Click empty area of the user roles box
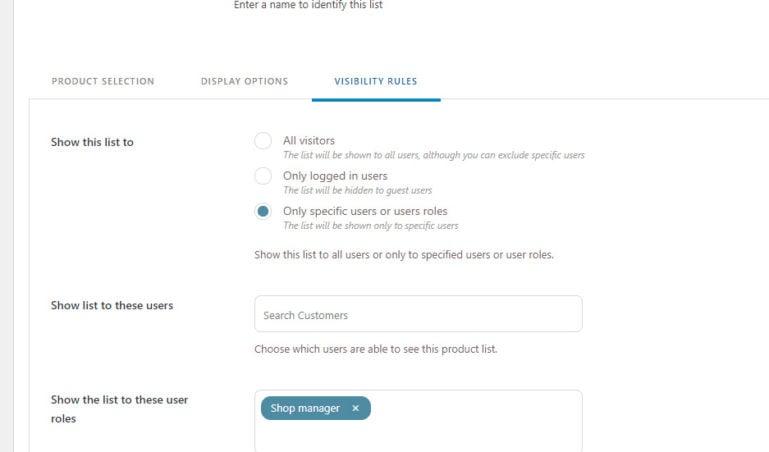Image resolution: width=769 pixels, height=452 pixels. [476, 422]
